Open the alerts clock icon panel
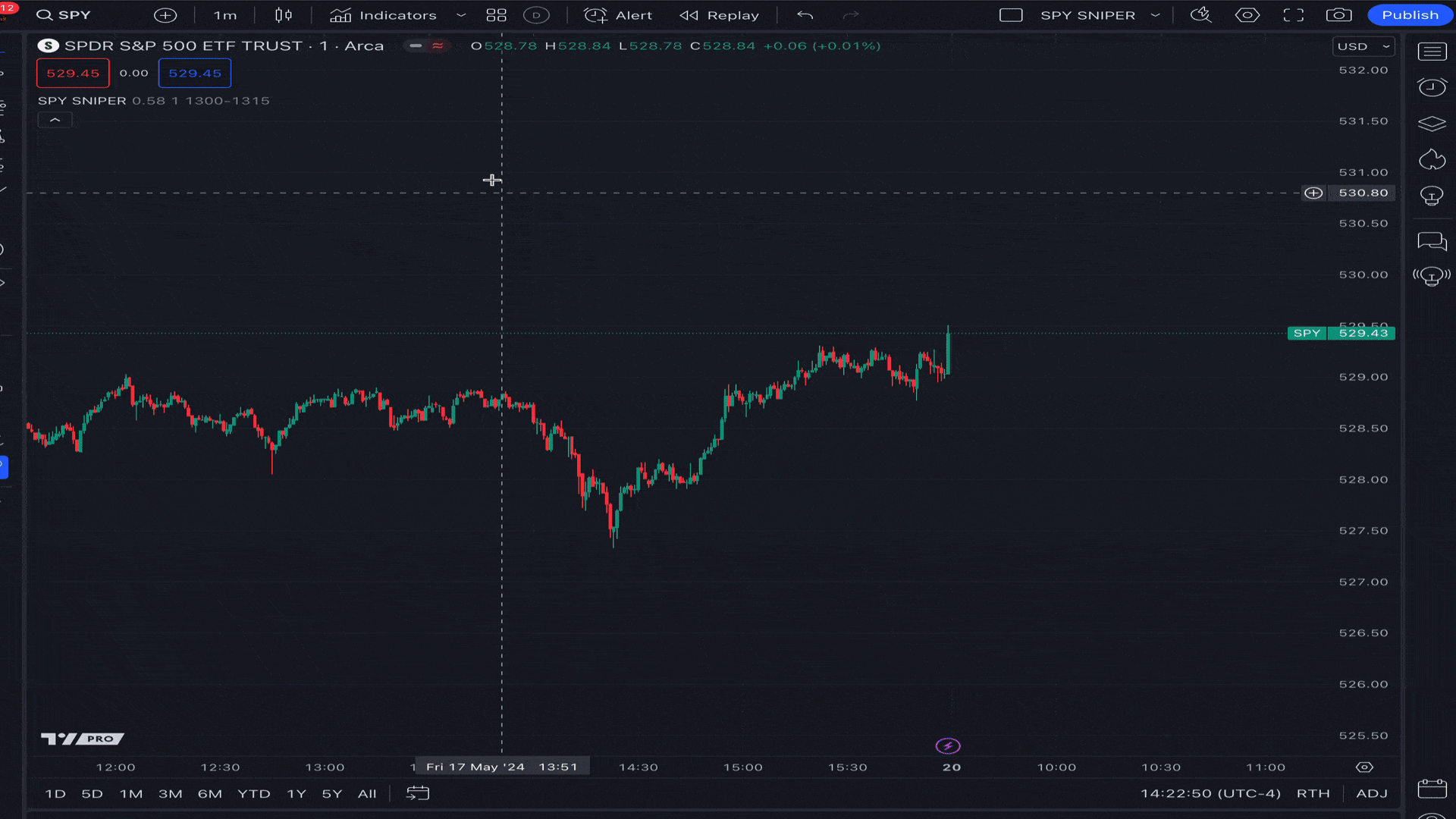1456x819 pixels. 1432,87
